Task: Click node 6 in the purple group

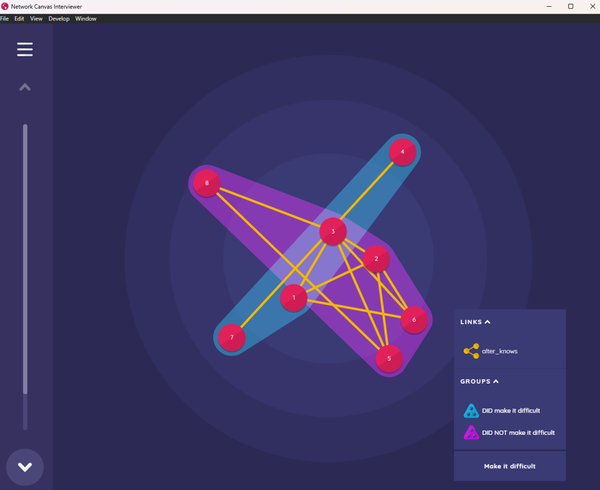Action: pos(414,320)
